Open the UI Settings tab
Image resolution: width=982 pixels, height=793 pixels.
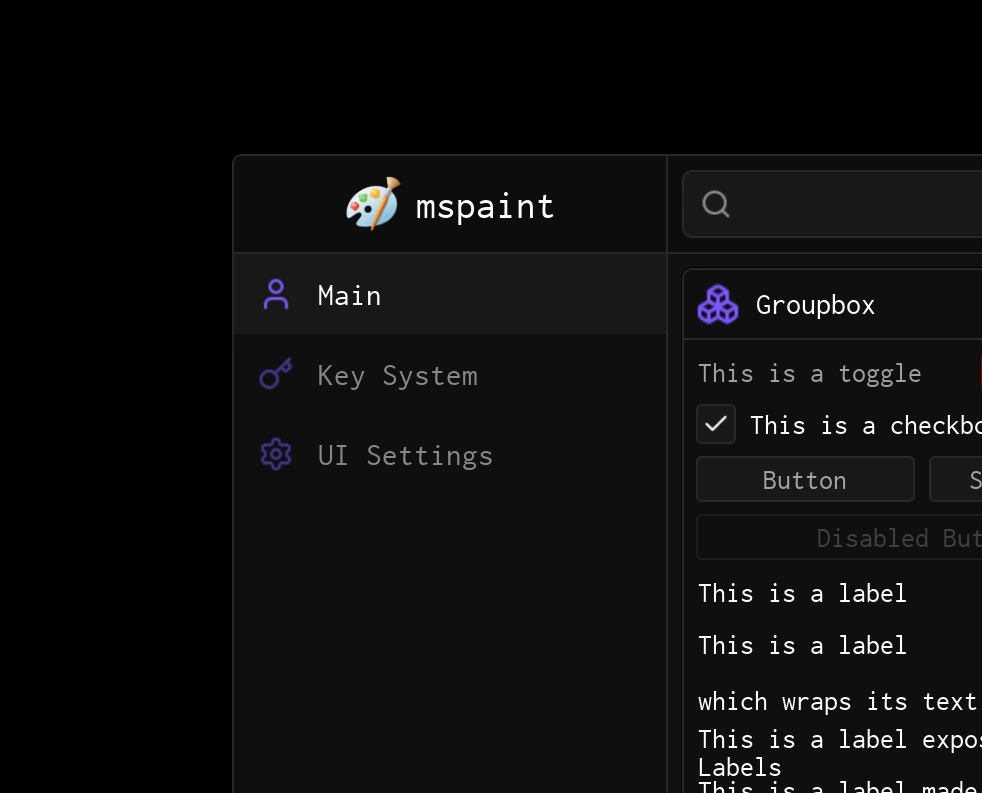(450, 455)
